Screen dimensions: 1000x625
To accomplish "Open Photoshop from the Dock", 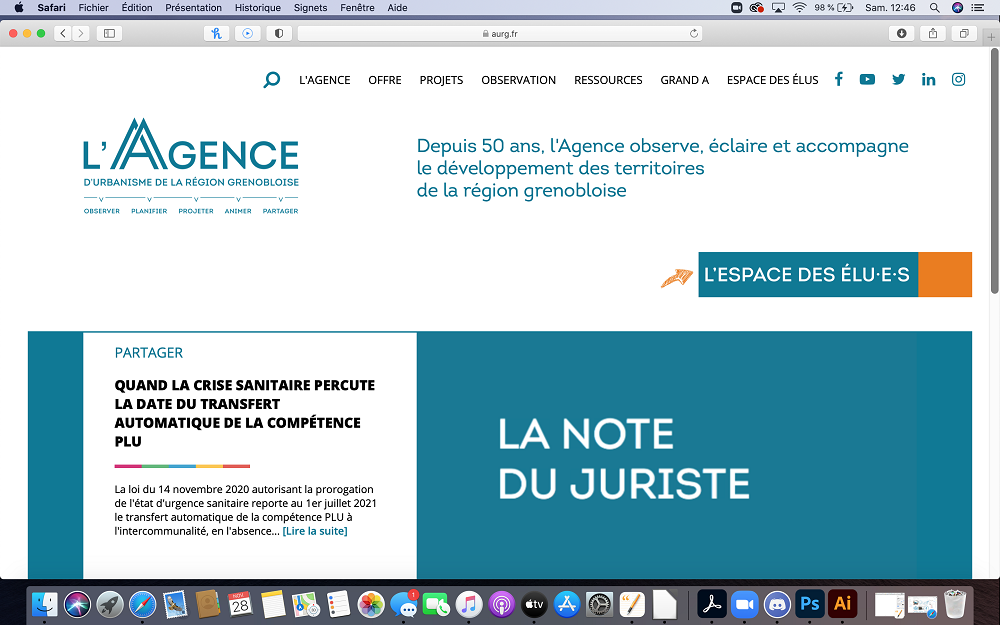I will pos(810,603).
